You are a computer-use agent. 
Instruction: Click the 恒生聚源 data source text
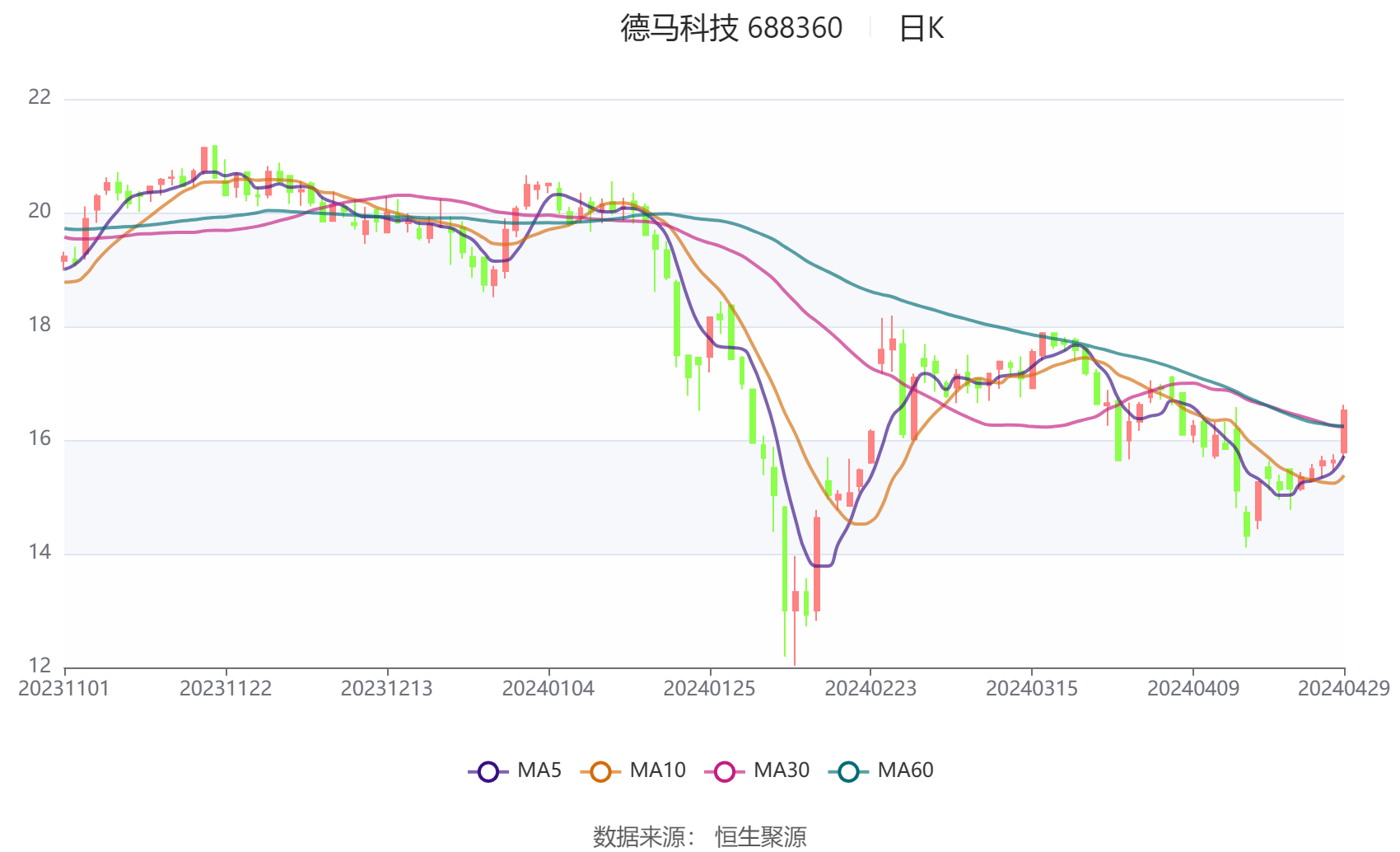click(x=761, y=837)
